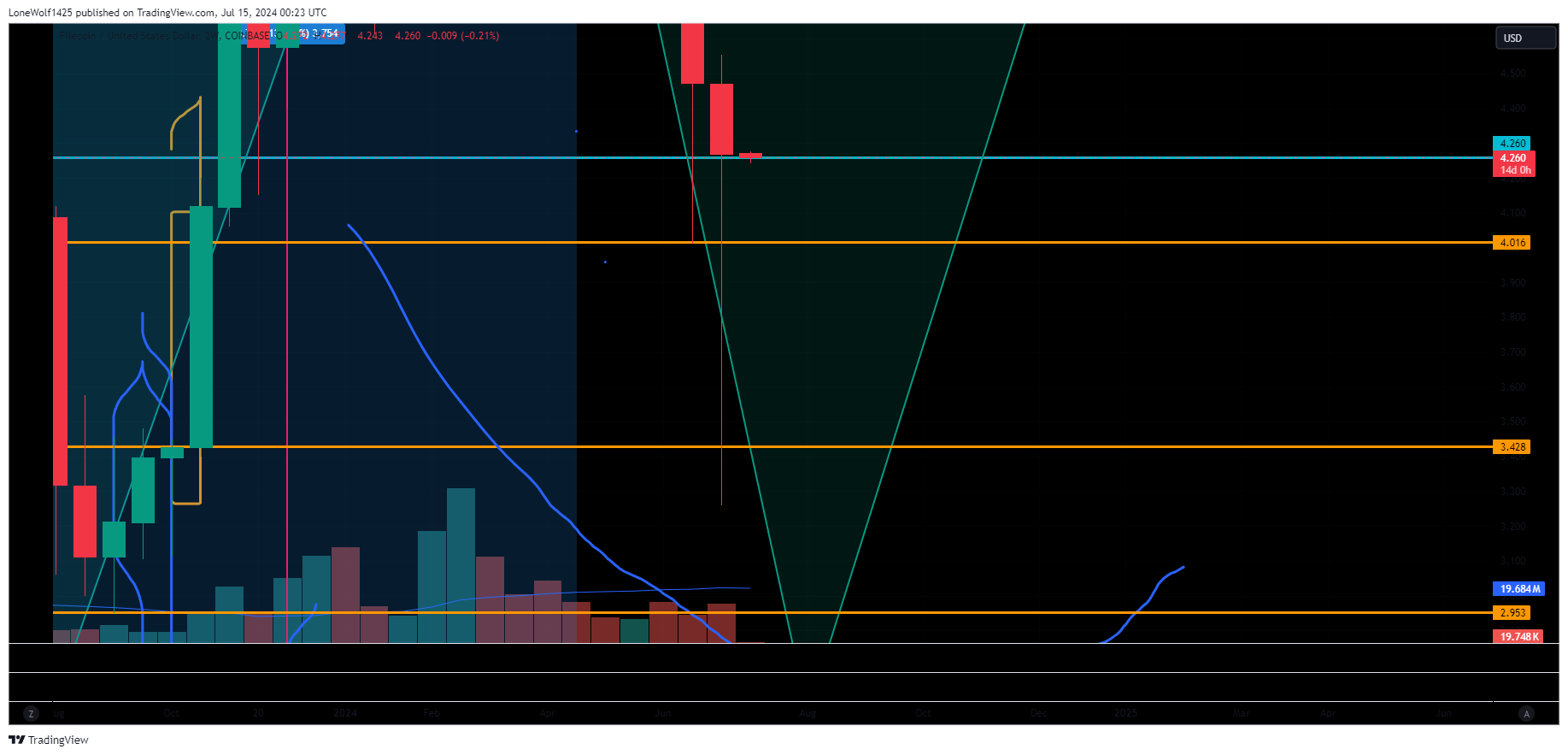Open the USD currency selector
This screenshot has height=755, width=1568.
tap(1525, 38)
